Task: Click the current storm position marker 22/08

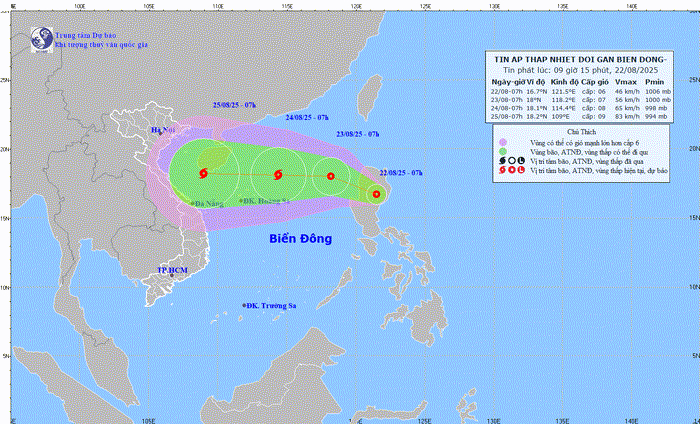Action: [376, 194]
